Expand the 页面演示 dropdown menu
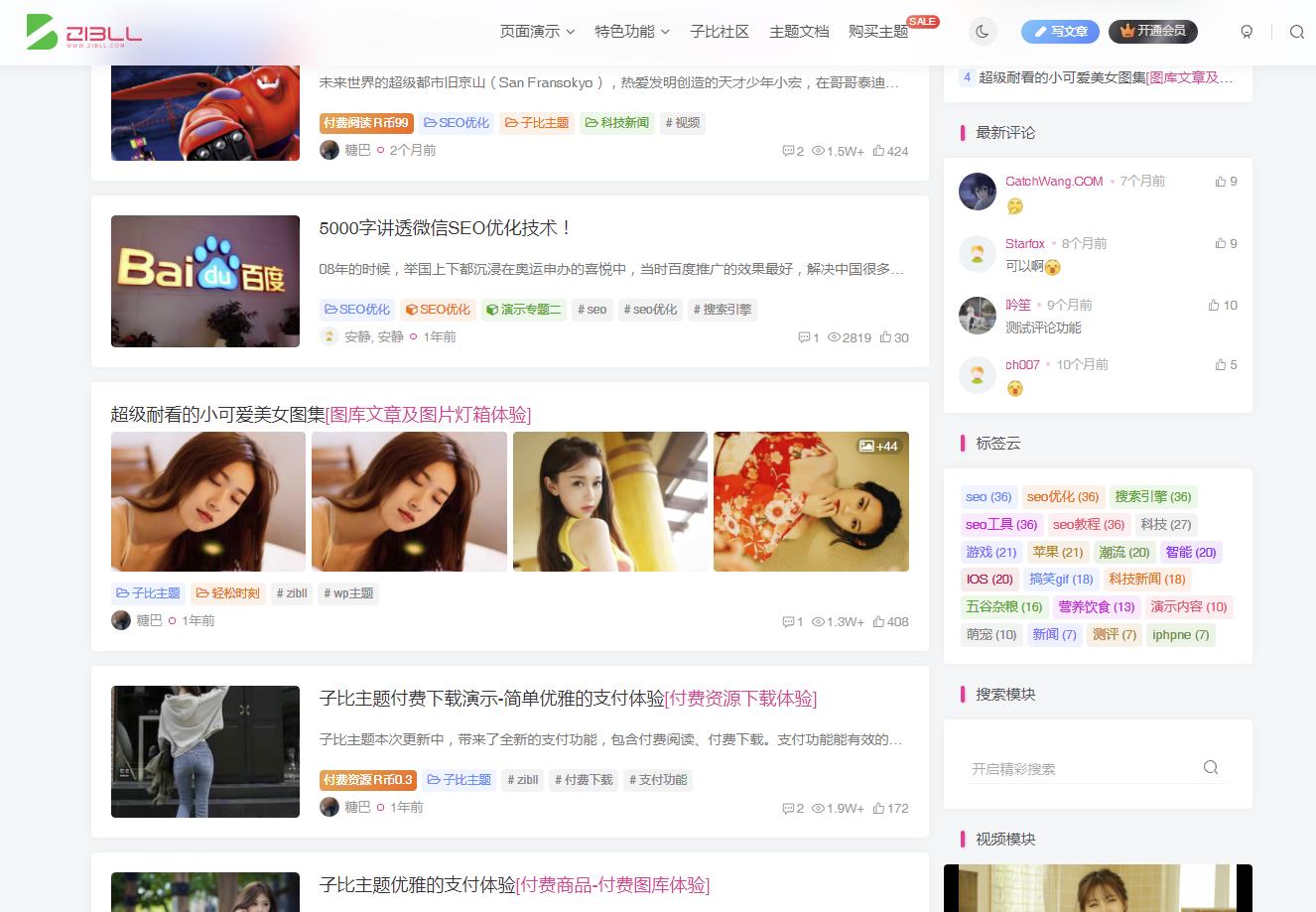The image size is (1316, 912). coord(537,32)
